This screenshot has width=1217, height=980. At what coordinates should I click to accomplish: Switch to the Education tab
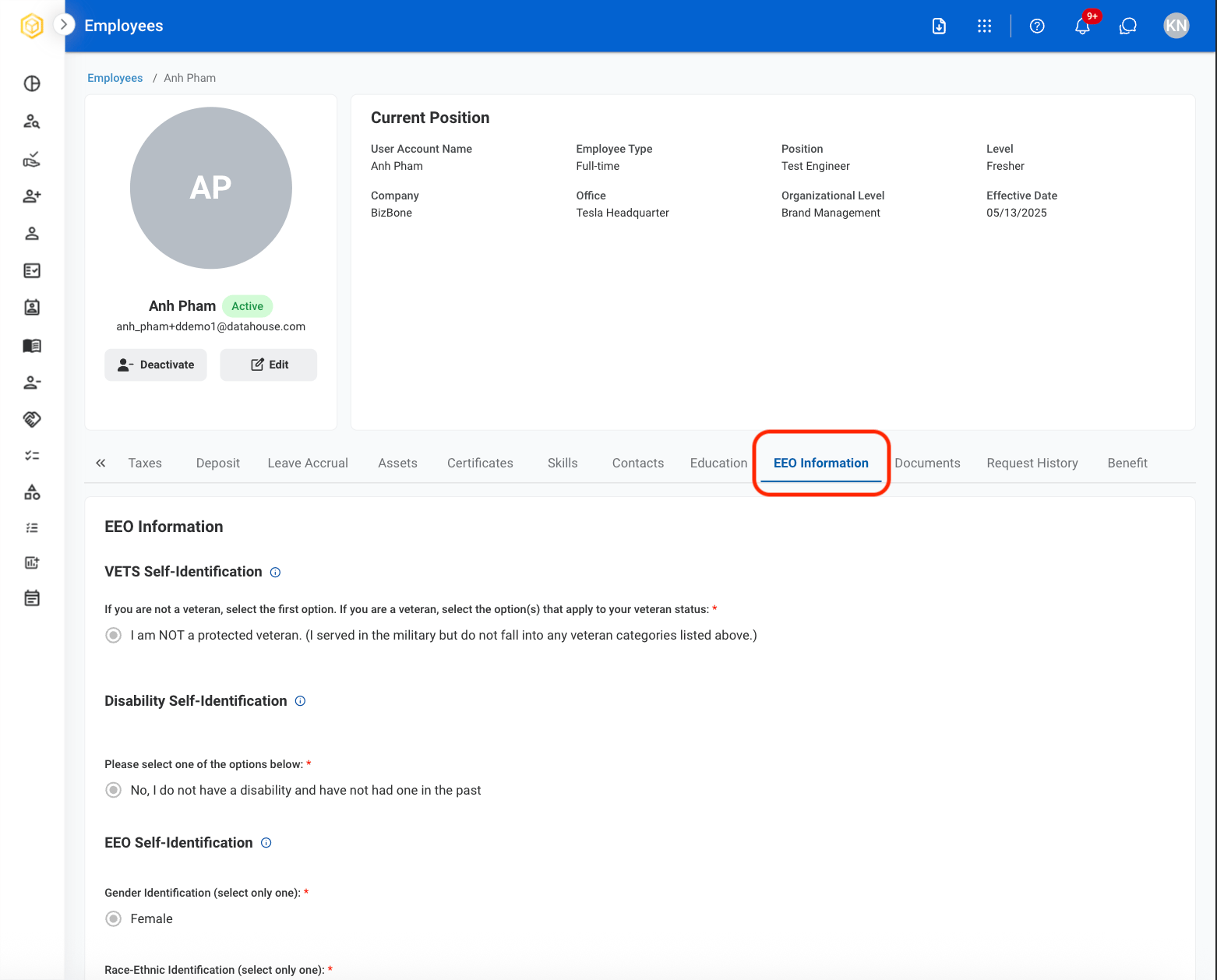[718, 463]
